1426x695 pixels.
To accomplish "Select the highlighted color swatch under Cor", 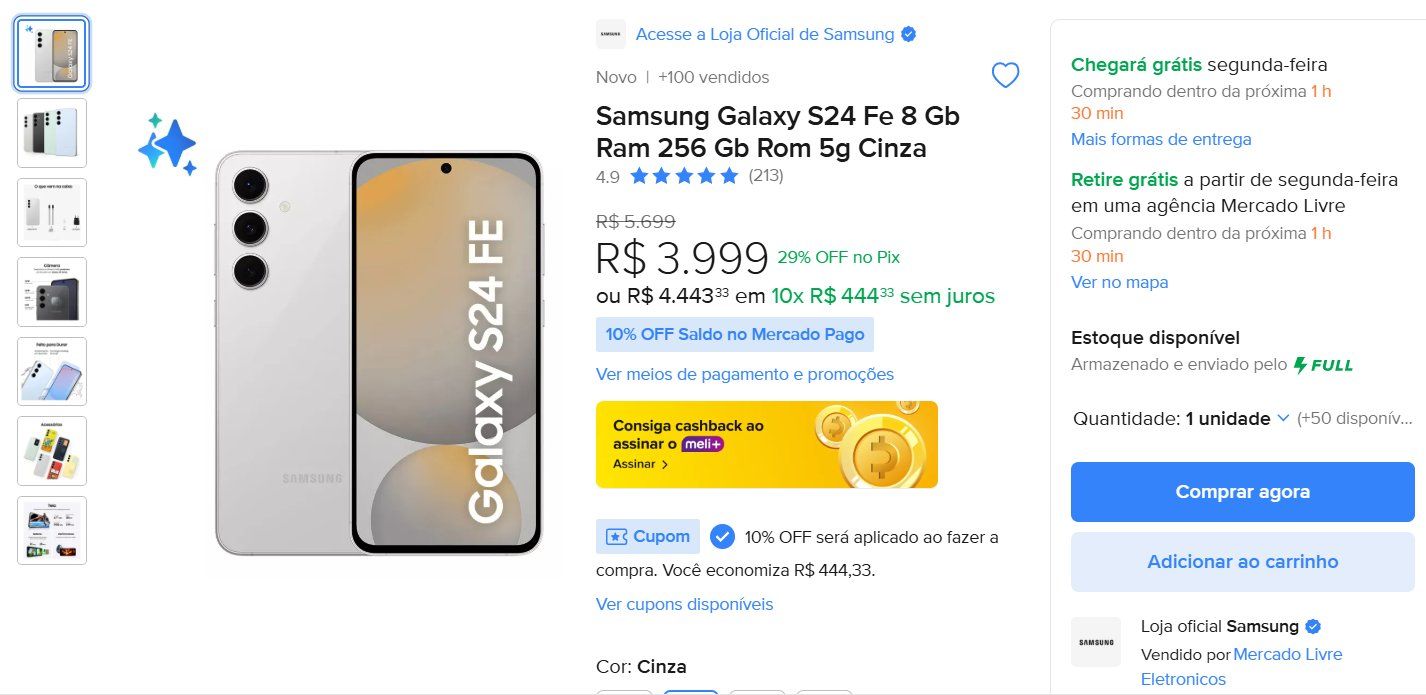I will [691, 691].
